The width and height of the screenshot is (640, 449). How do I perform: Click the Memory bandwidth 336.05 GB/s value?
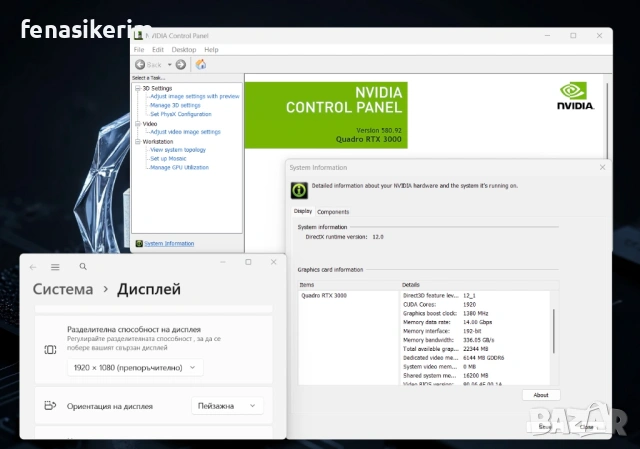[x=479, y=340]
